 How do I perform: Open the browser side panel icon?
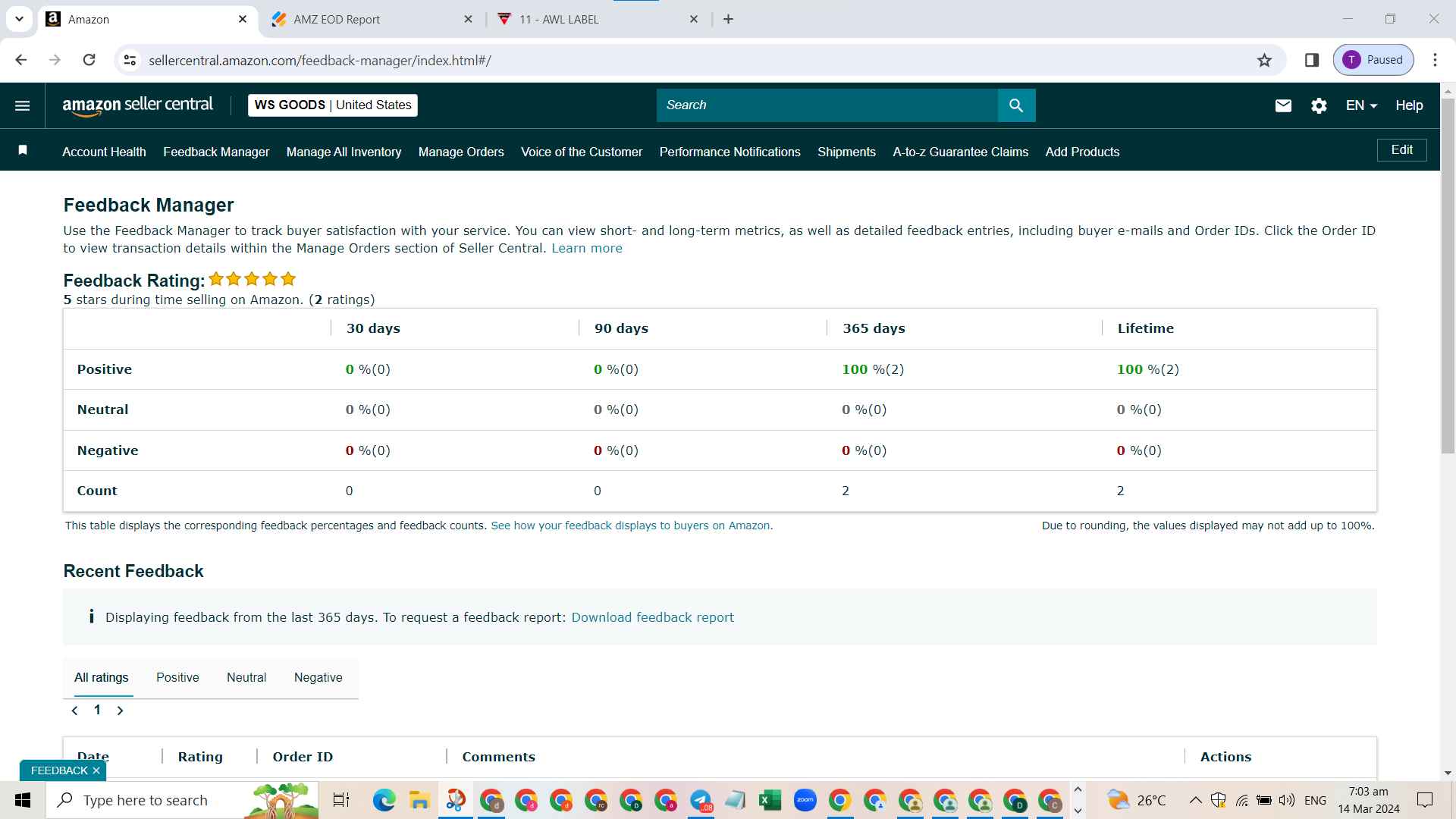[1312, 60]
